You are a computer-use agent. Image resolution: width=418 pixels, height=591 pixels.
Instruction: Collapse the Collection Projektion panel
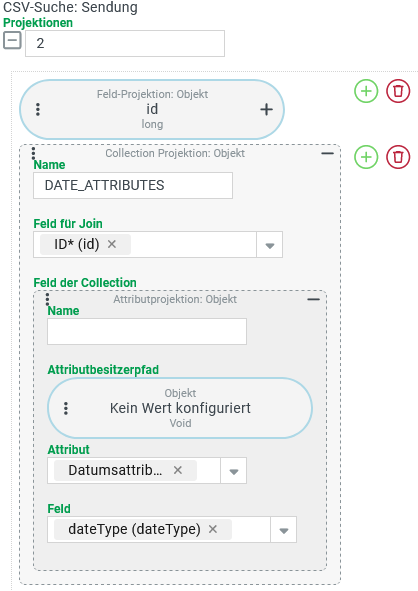[327, 153]
